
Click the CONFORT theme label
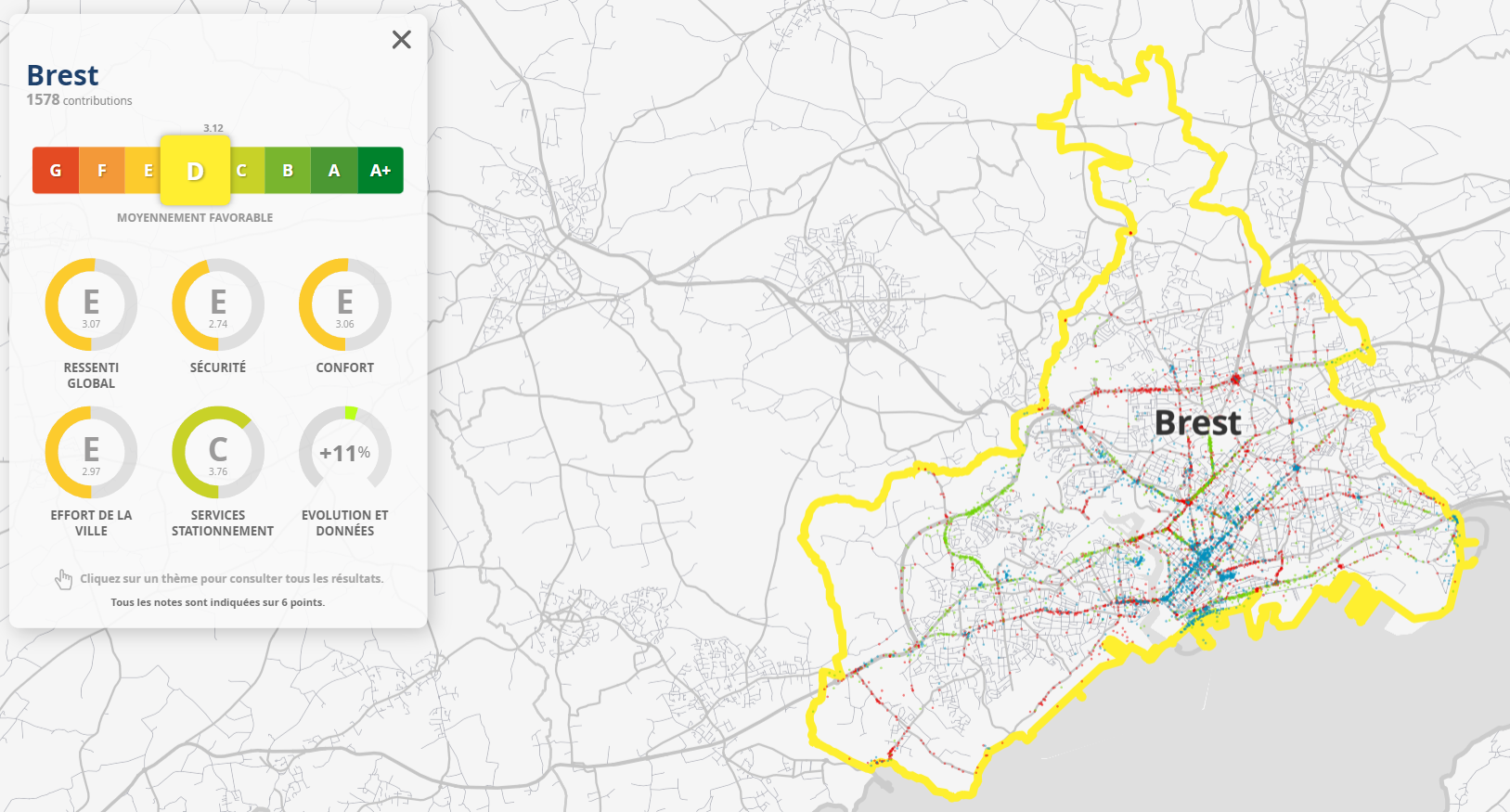click(x=345, y=367)
